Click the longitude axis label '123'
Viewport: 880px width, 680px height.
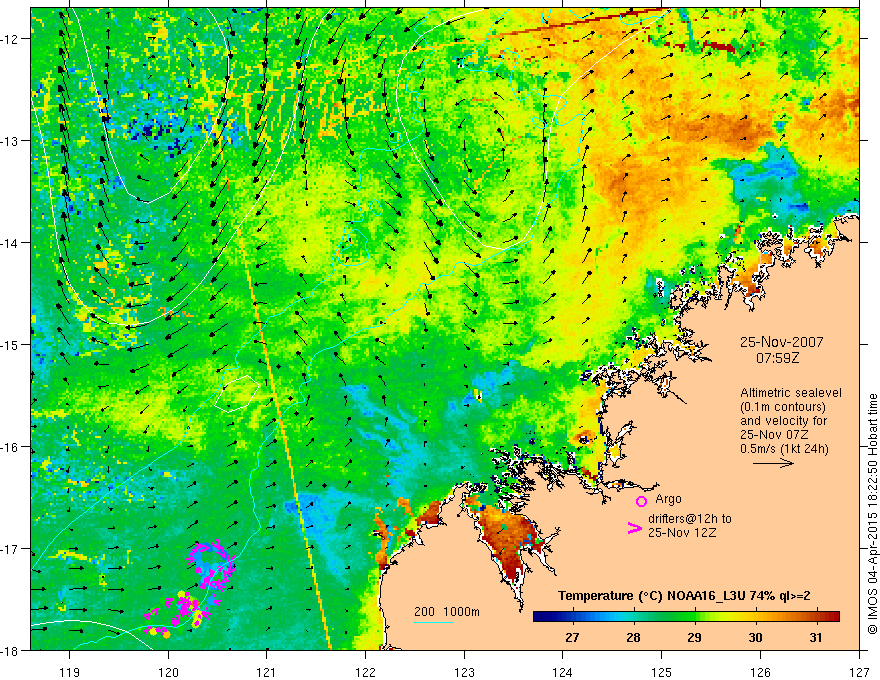pos(464,672)
